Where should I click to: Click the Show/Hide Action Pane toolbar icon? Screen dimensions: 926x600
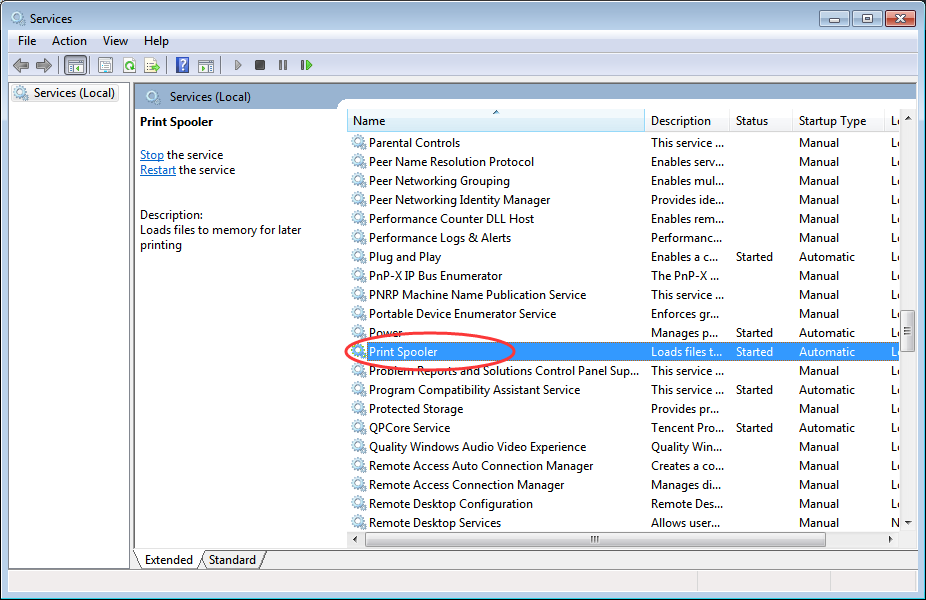coord(206,65)
